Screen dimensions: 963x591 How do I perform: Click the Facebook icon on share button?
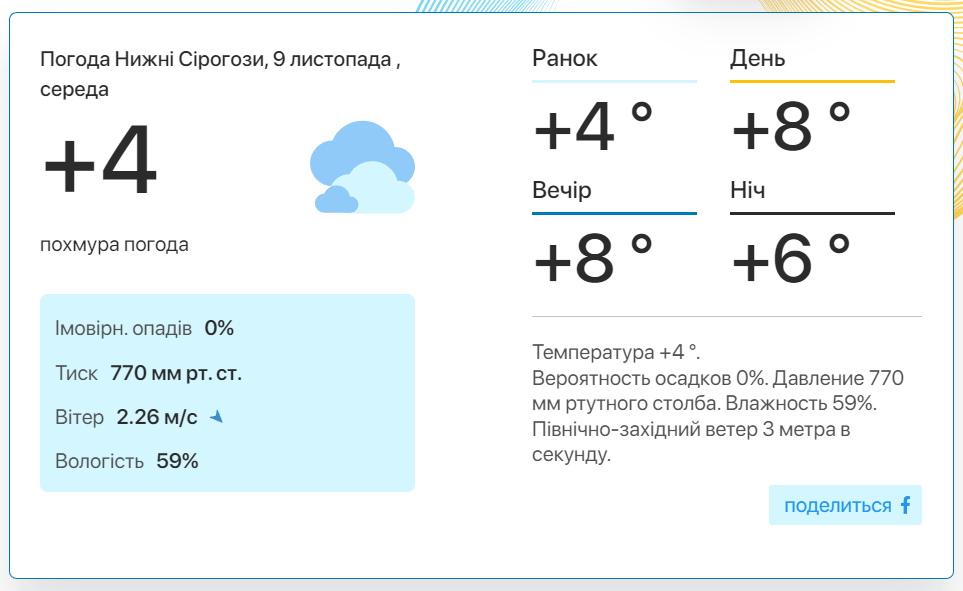point(905,506)
